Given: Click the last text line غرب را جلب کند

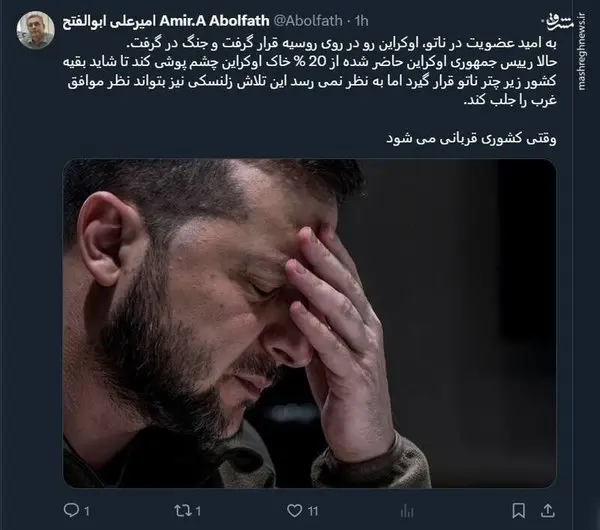Looking at the screenshot, I should tap(510, 100).
